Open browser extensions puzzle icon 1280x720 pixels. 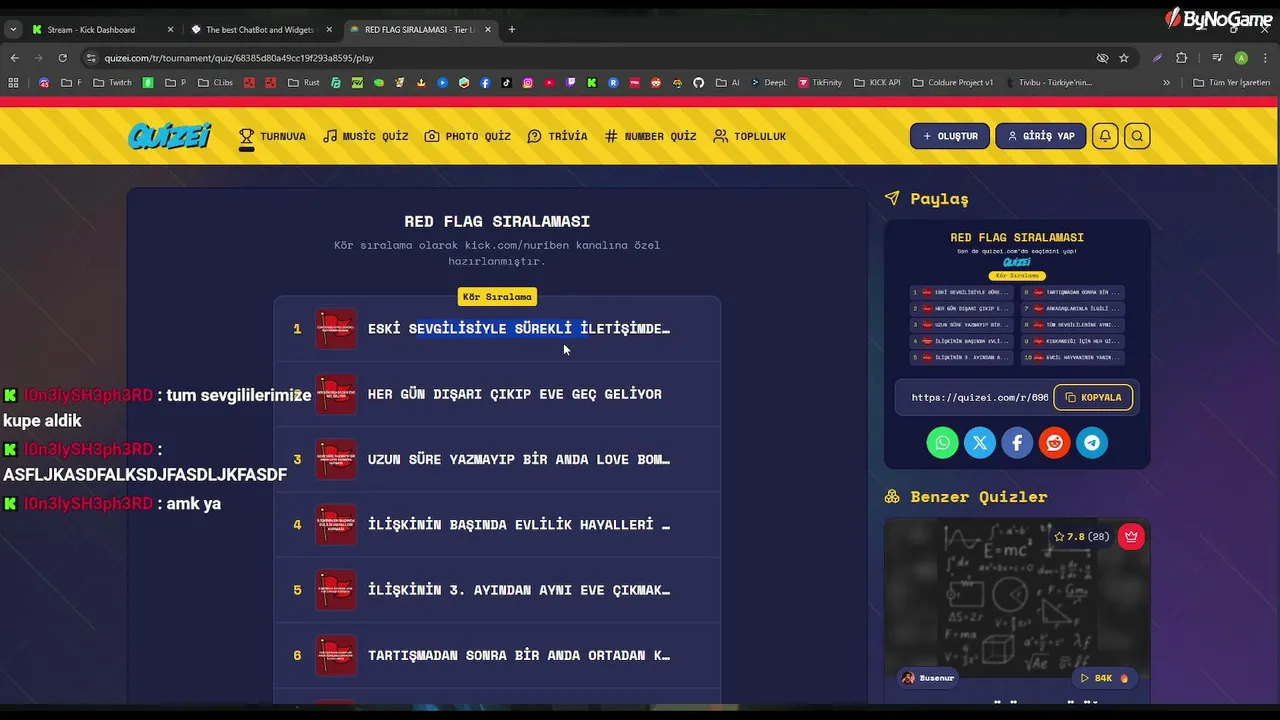[x=1181, y=58]
